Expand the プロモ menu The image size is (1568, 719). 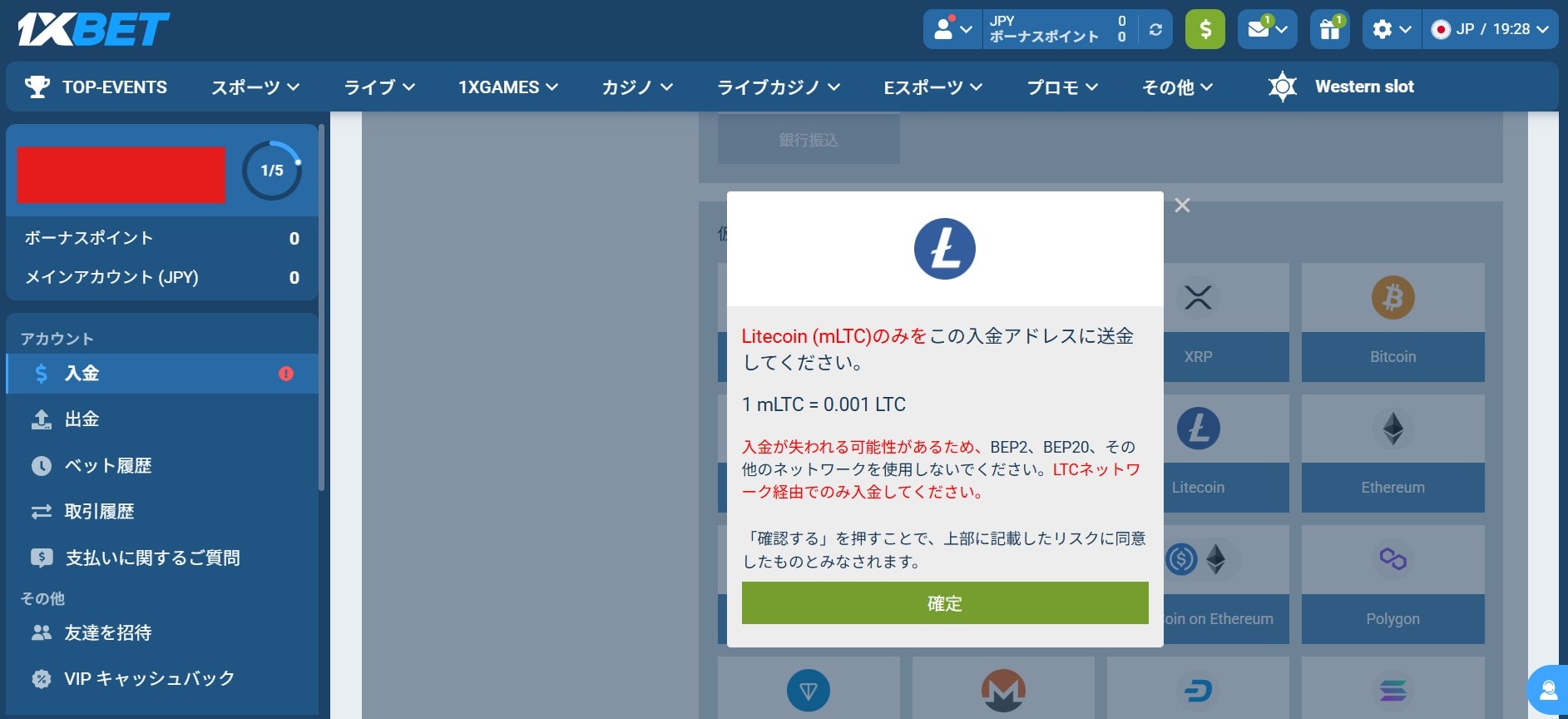pyautogui.click(x=1062, y=87)
